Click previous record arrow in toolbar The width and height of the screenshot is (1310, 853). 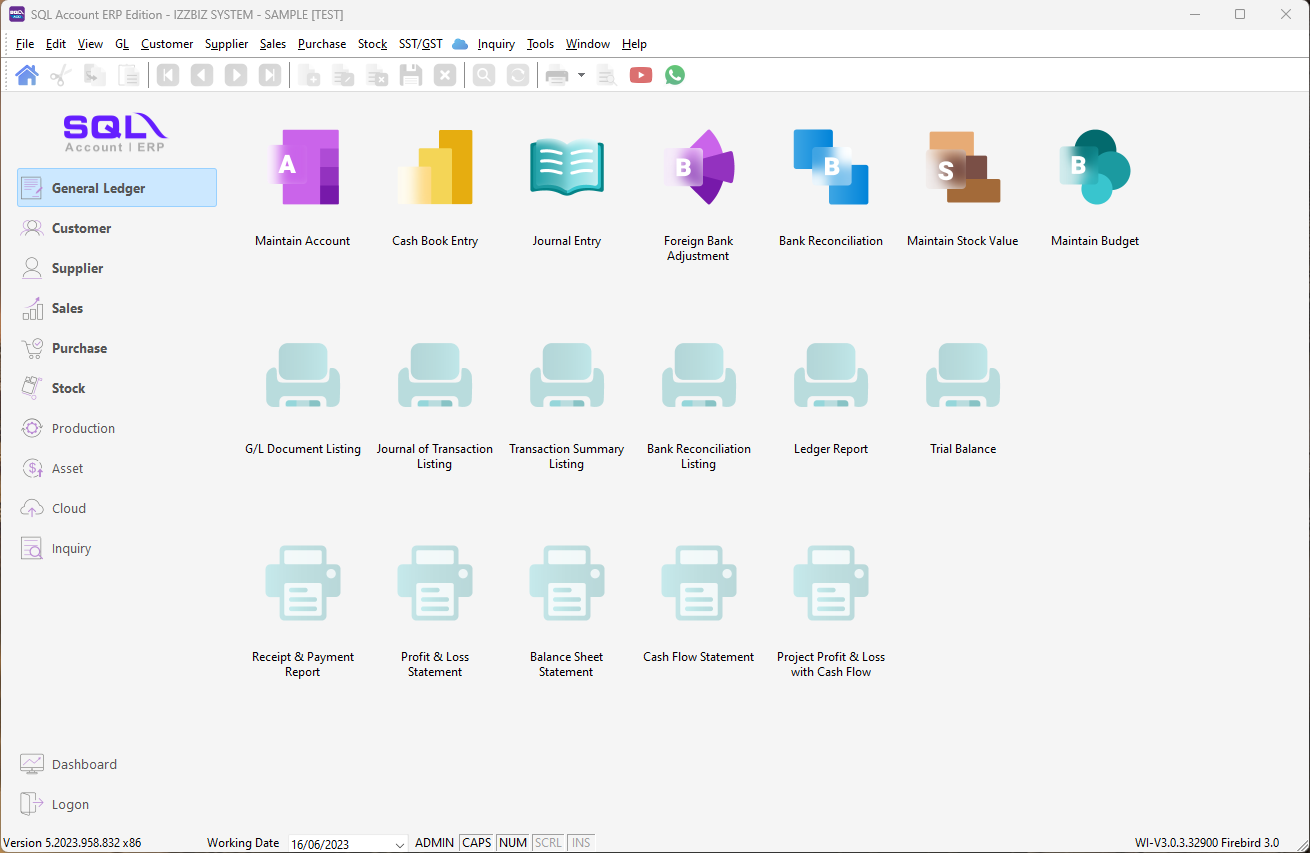(x=202, y=75)
